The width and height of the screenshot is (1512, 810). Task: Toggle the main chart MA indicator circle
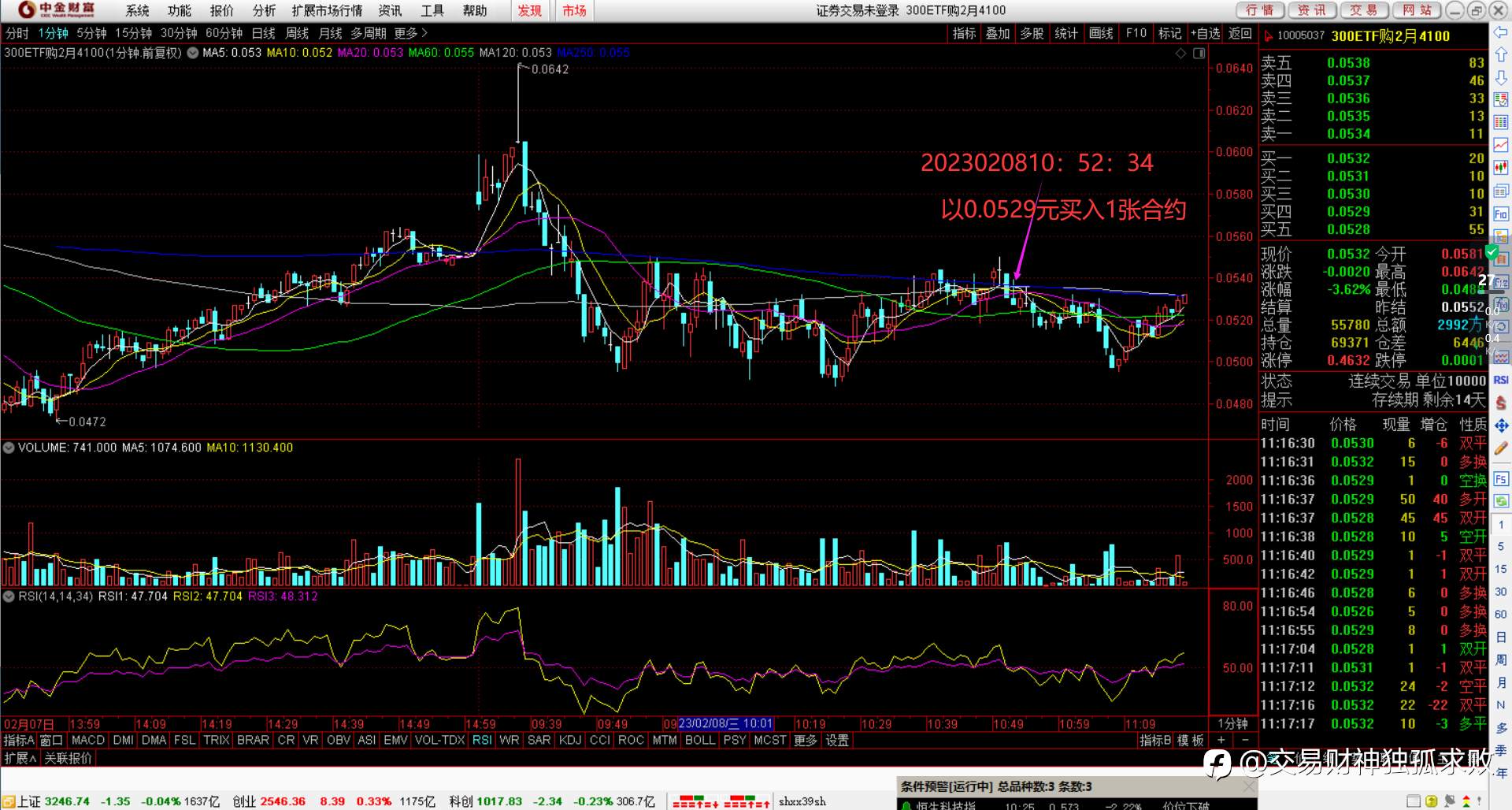pos(191,53)
